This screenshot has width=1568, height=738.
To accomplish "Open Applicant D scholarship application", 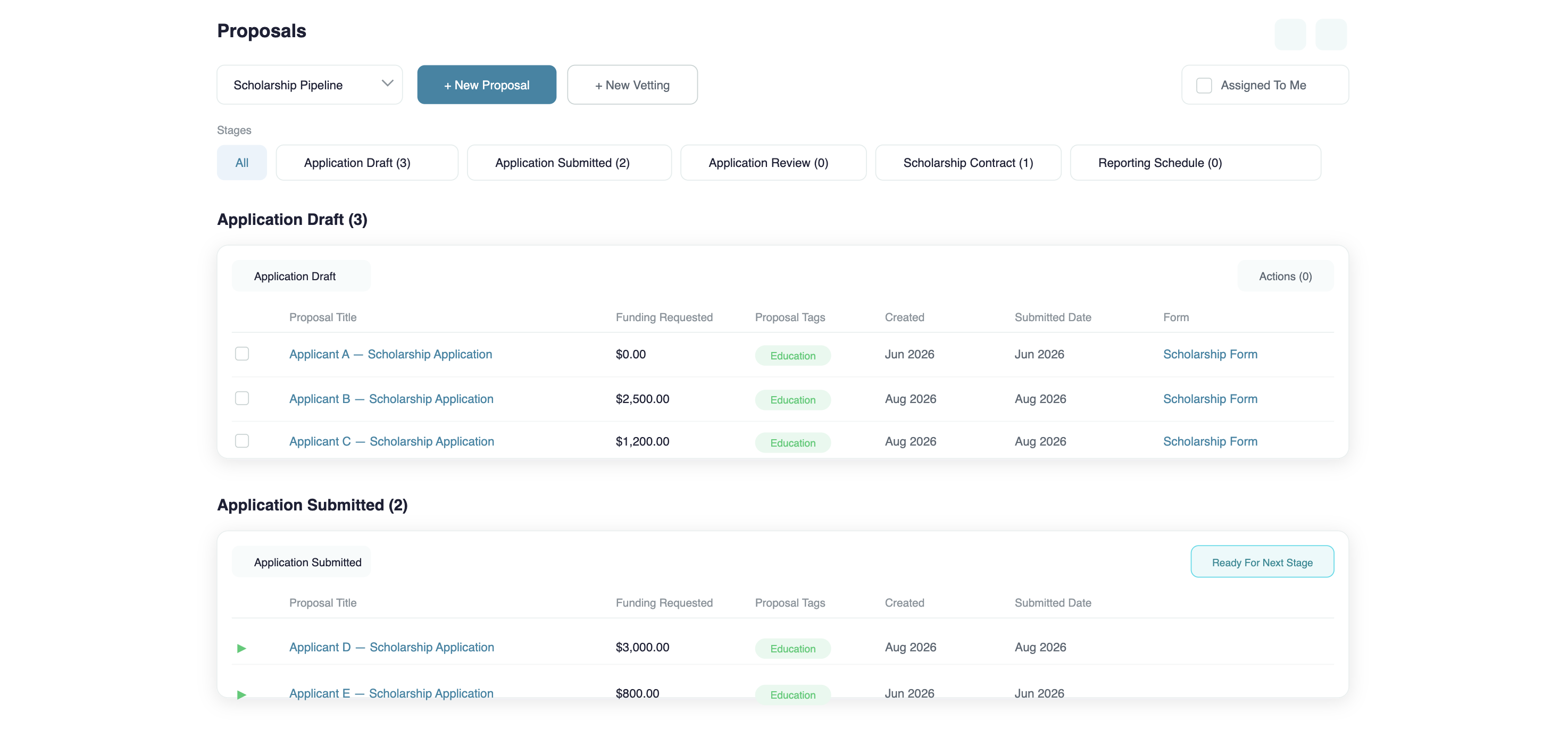I will pyautogui.click(x=391, y=648).
